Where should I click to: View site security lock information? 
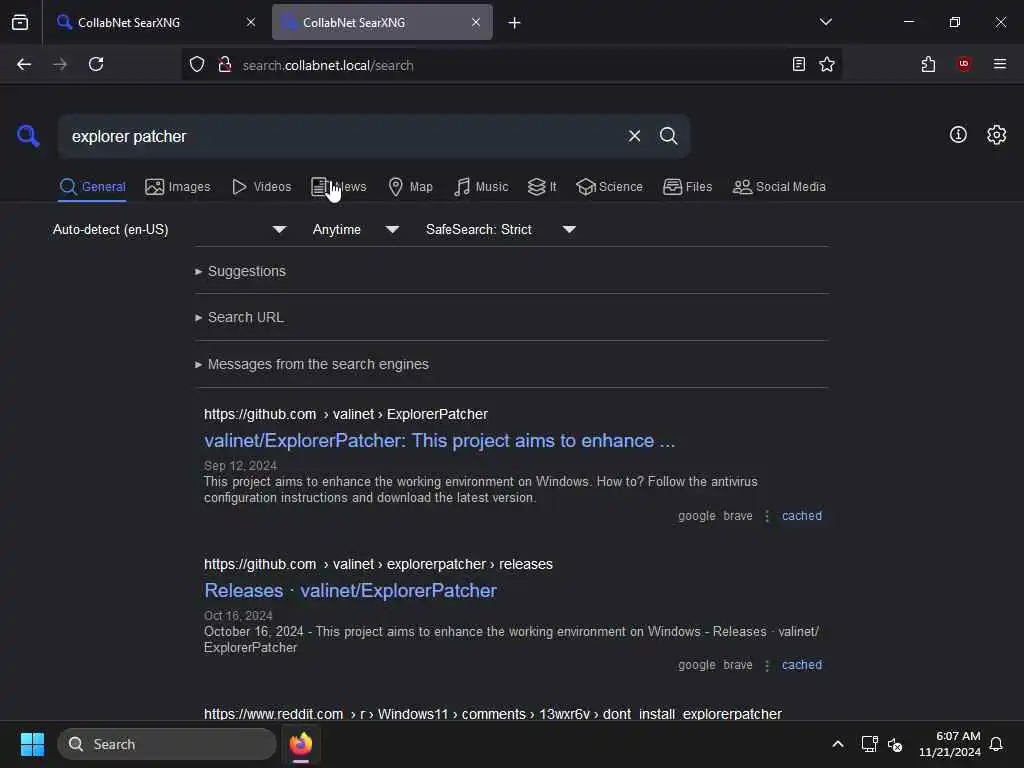coord(225,65)
